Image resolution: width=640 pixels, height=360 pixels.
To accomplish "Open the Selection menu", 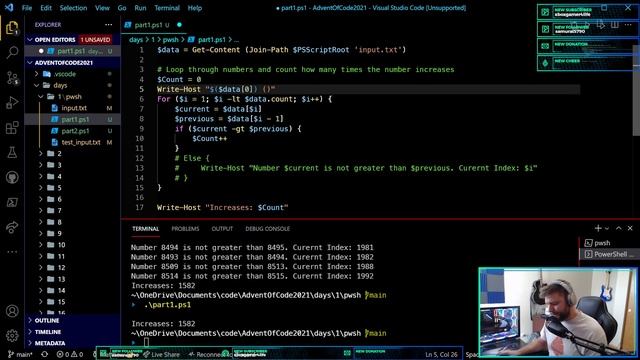I will [73, 8].
